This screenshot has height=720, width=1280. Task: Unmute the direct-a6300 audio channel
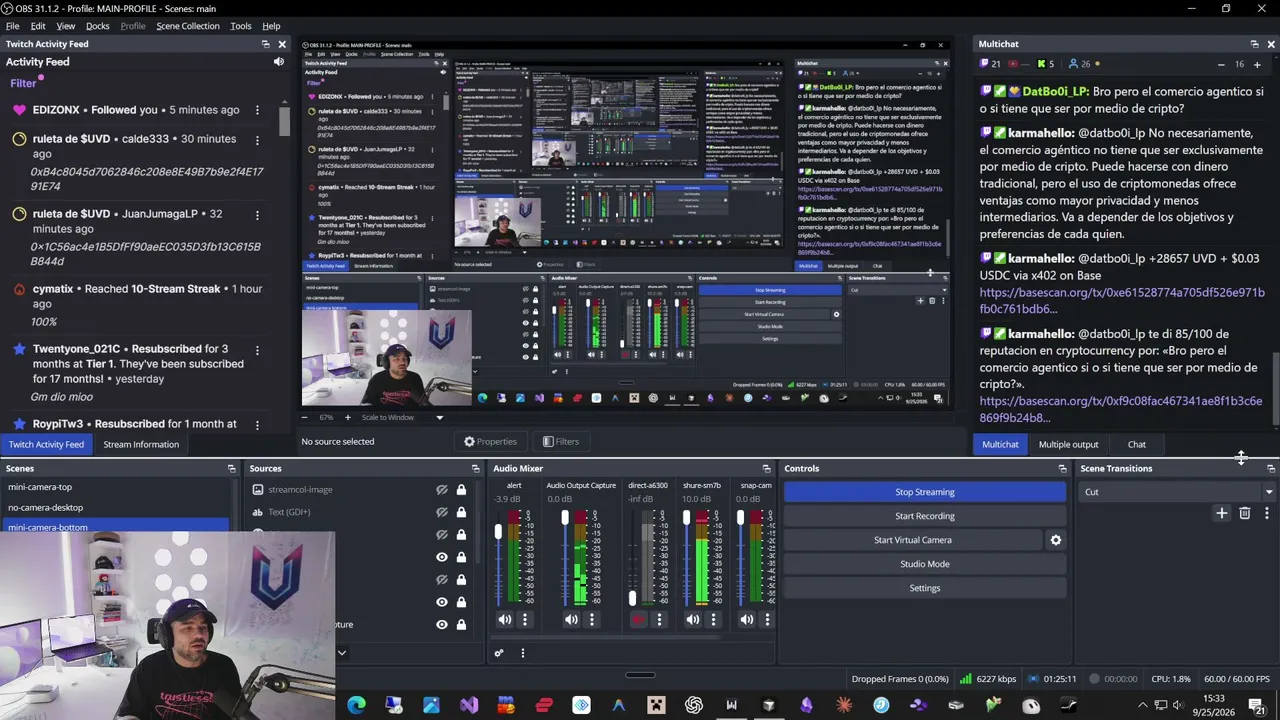[x=638, y=620]
